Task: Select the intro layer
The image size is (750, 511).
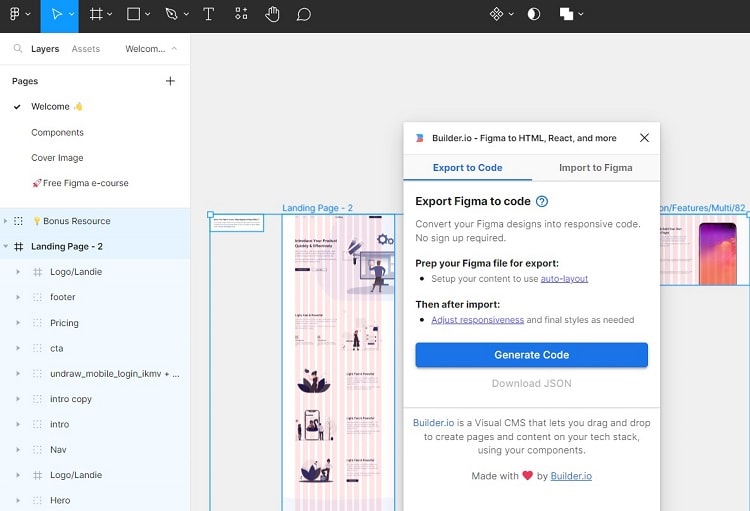Action: [x=95, y=424]
